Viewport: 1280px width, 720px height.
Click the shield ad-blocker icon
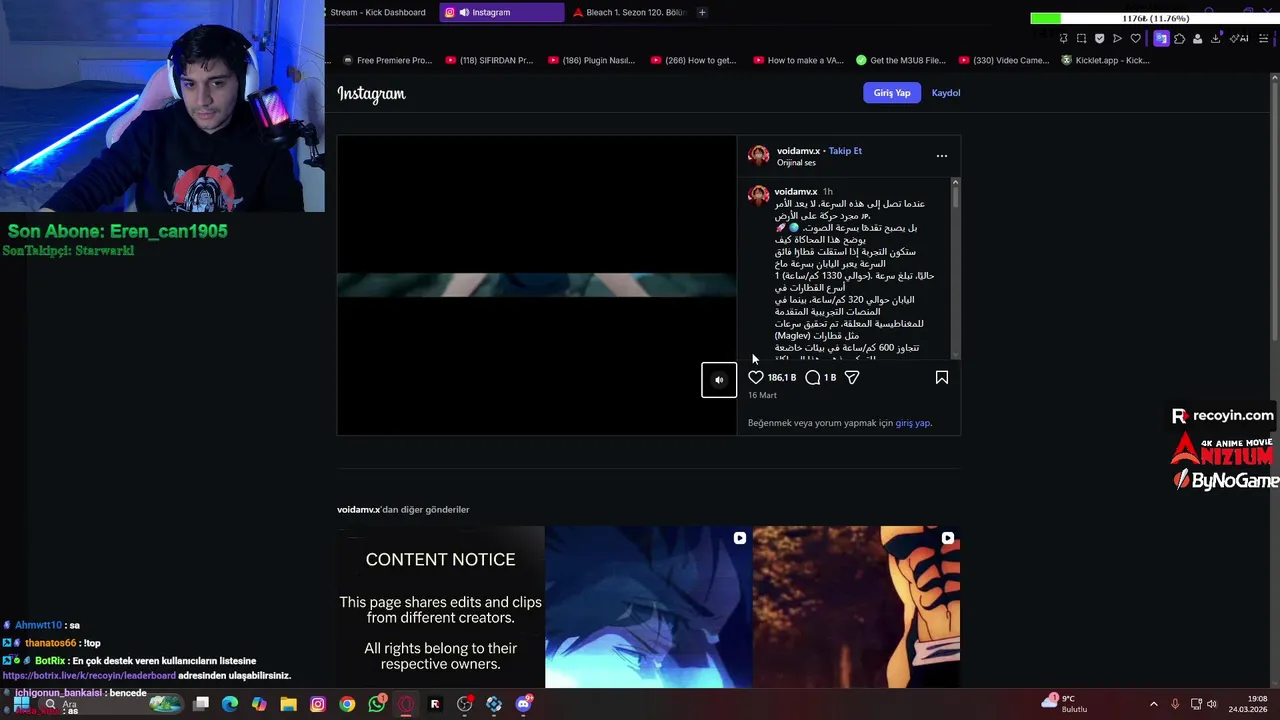(x=1099, y=39)
